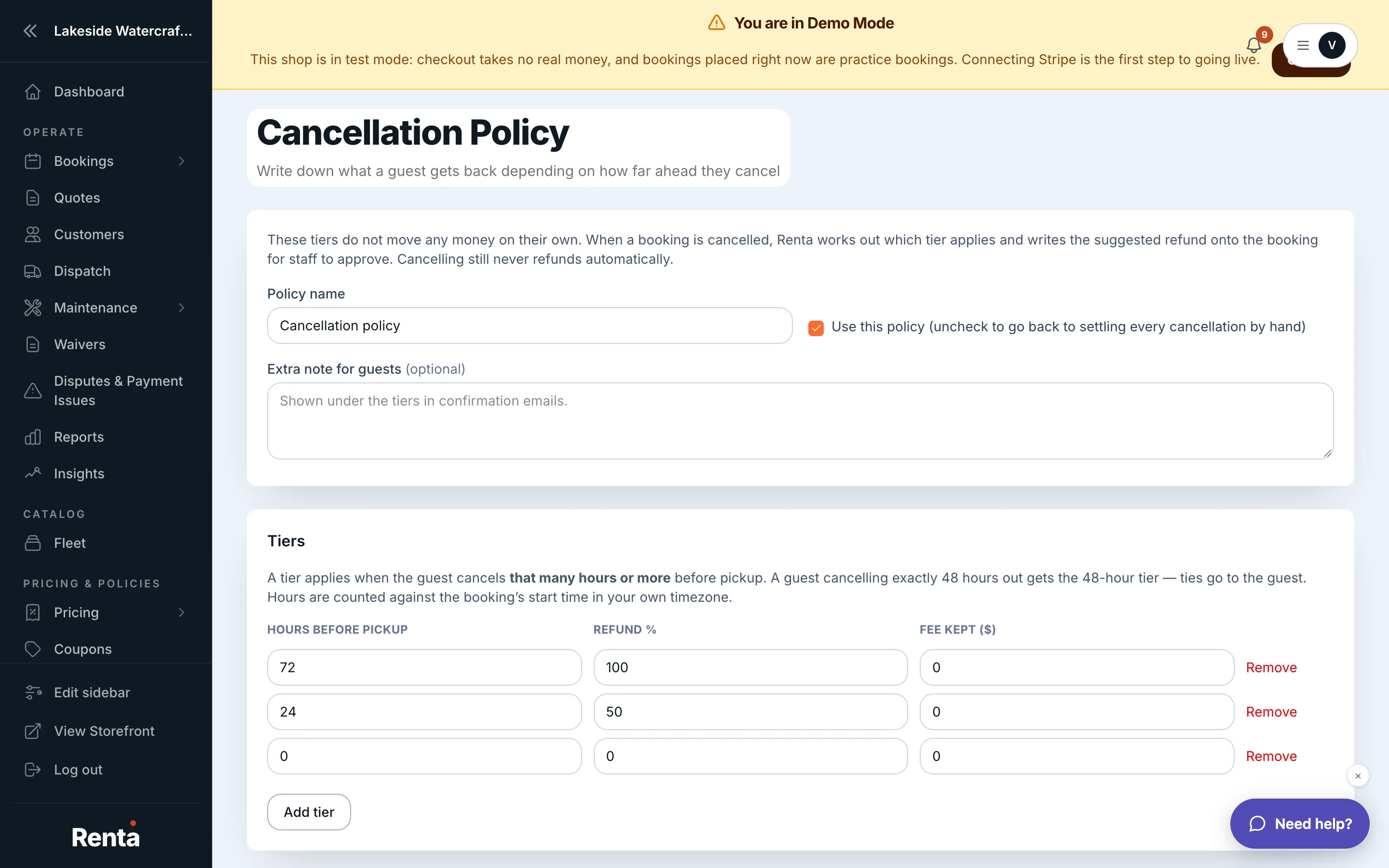This screenshot has width=1389, height=868.
Task: Open the Need help? chat button
Action: click(x=1299, y=824)
